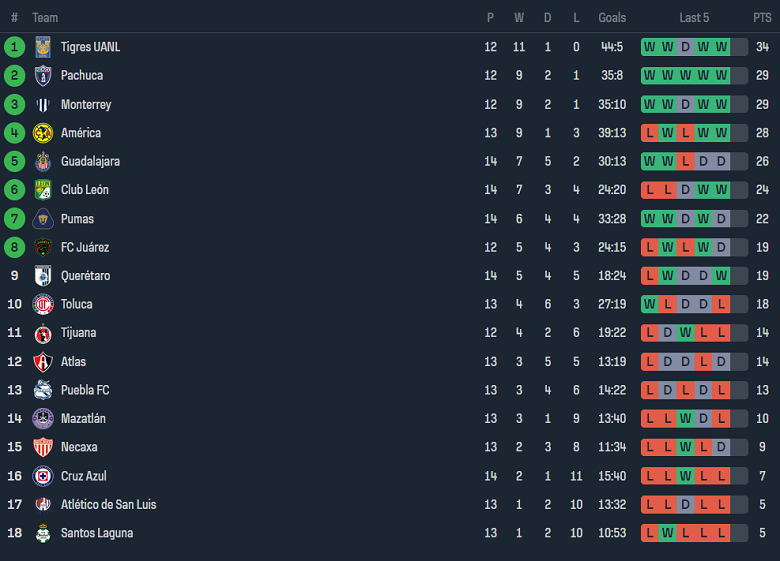The height and width of the screenshot is (561, 780).
Task: Click the Santos Laguna club logo
Action: click(43, 533)
